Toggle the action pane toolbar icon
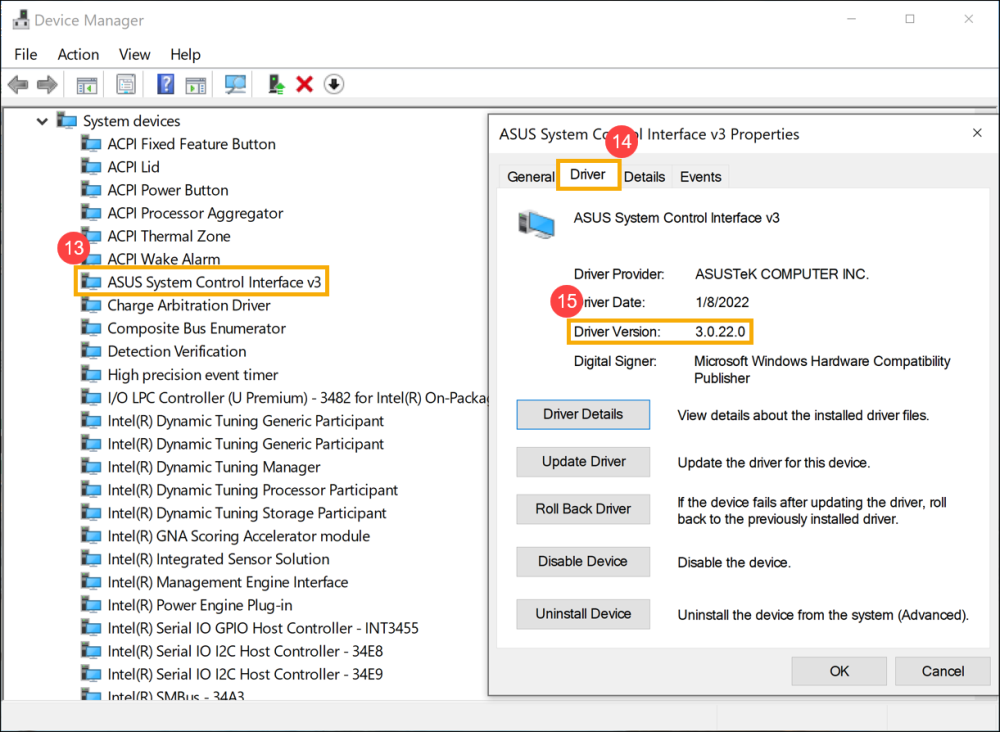Screen dimensions: 1000x732 tap(196, 84)
